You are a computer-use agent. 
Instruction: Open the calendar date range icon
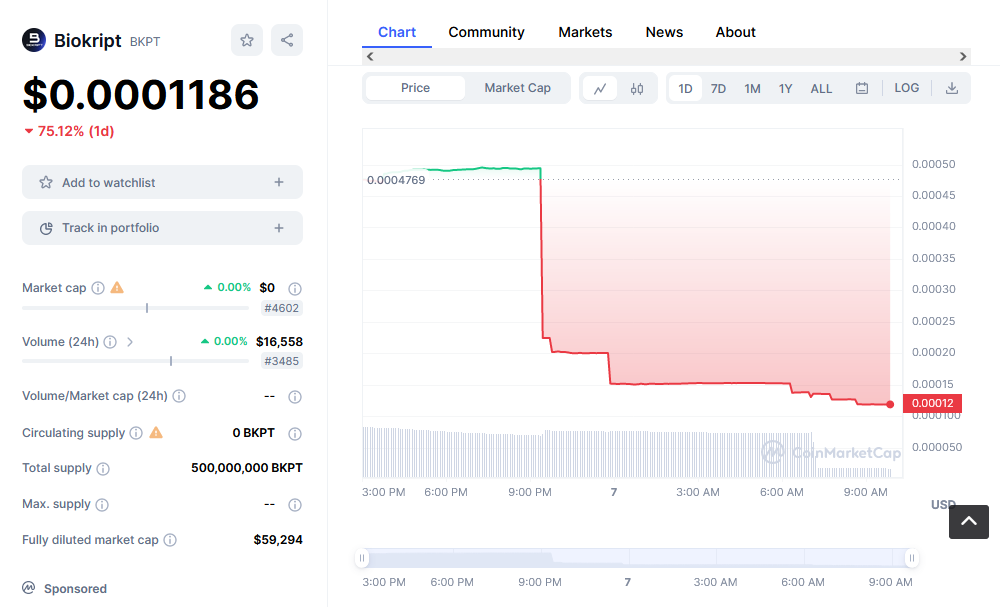[862, 89]
